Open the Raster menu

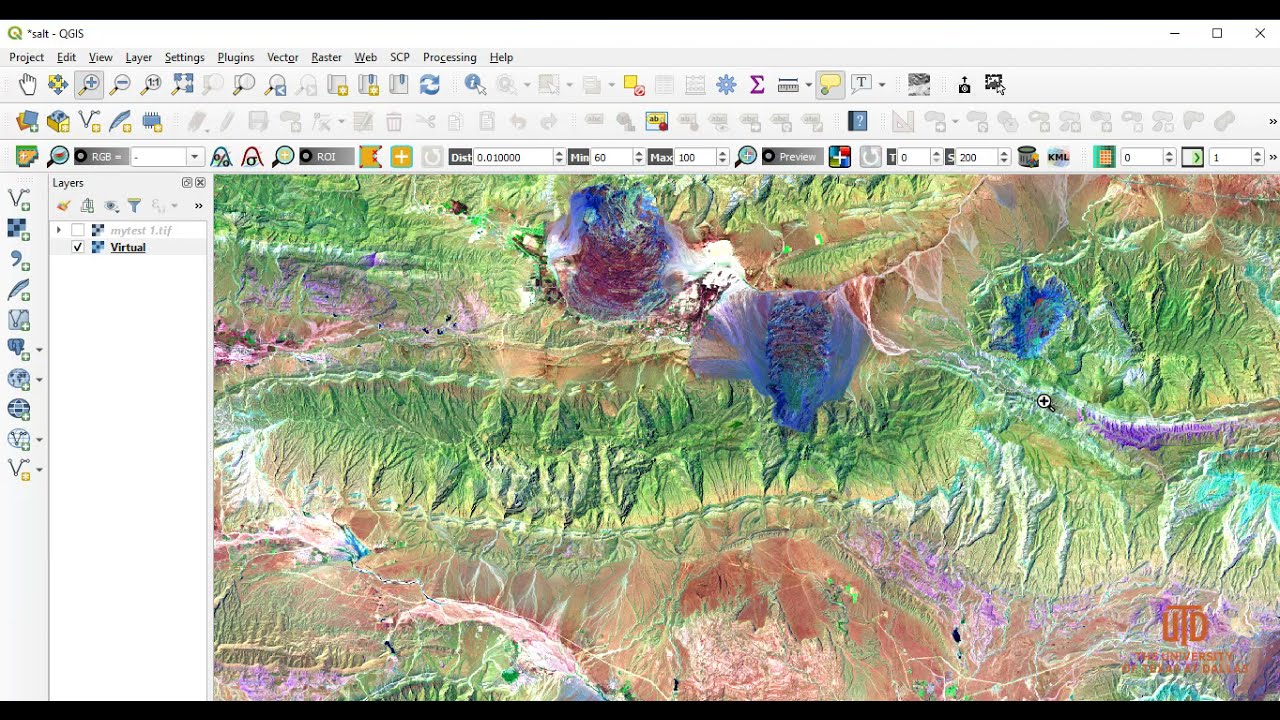coord(326,58)
